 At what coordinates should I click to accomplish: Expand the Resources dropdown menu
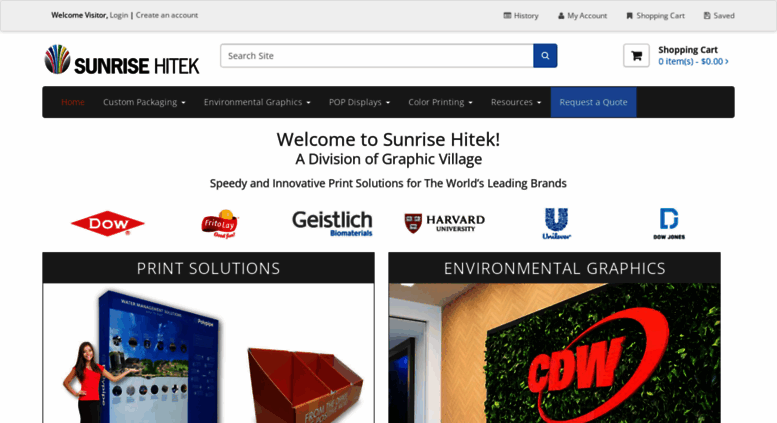tap(516, 102)
